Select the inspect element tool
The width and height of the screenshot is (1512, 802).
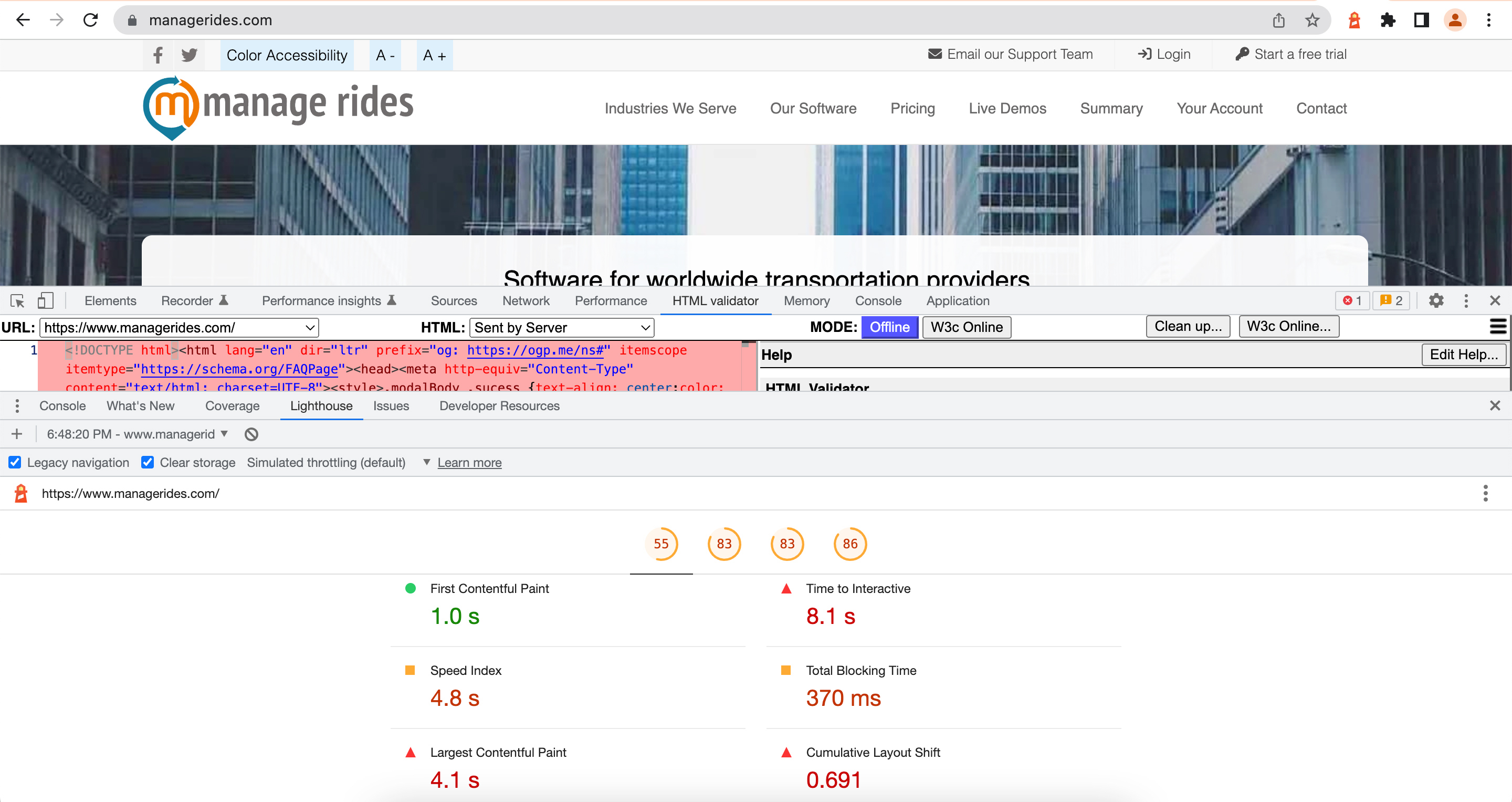[x=17, y=300]
